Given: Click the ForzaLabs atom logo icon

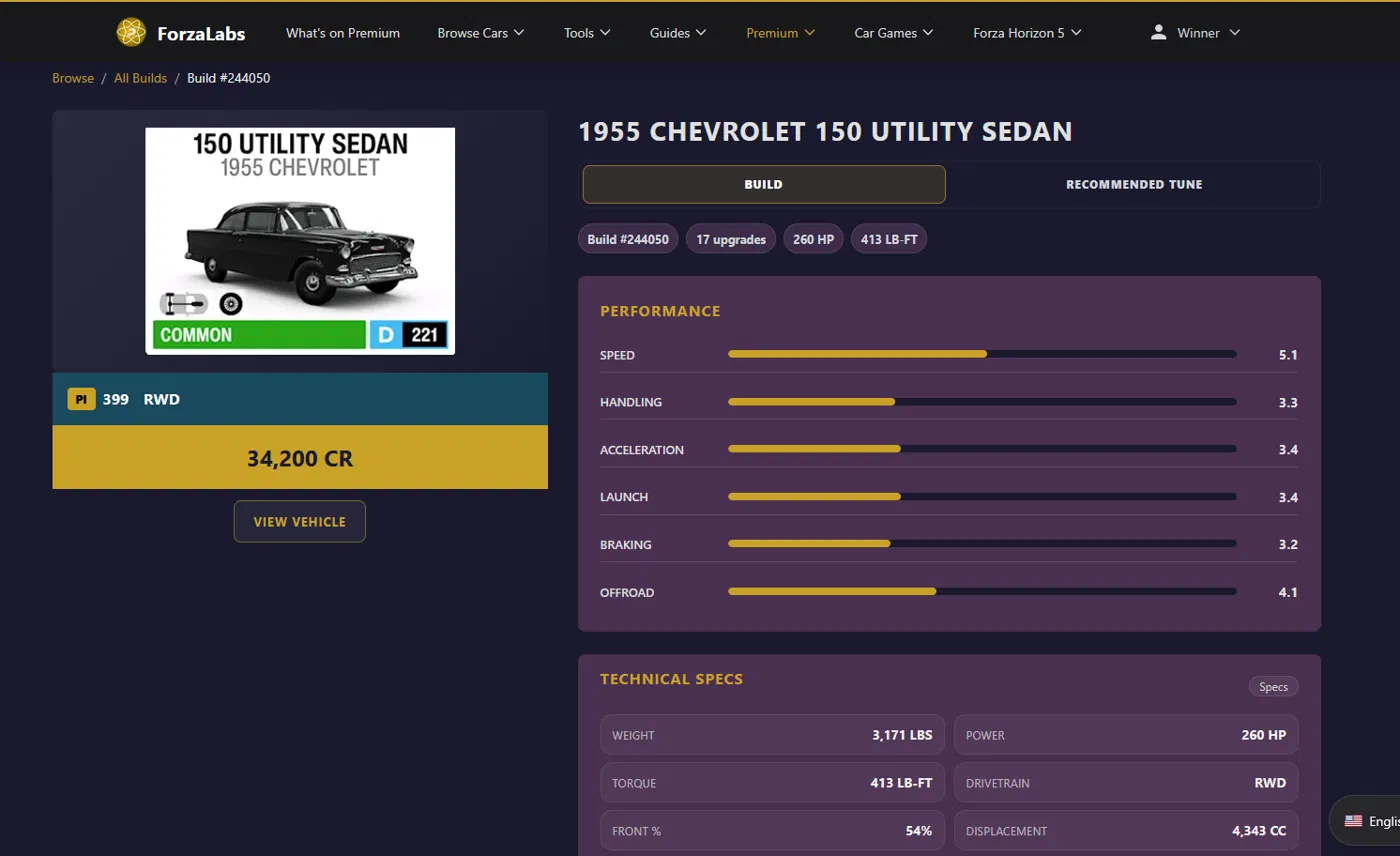Looking at the screenshot, I should point(131,33).
